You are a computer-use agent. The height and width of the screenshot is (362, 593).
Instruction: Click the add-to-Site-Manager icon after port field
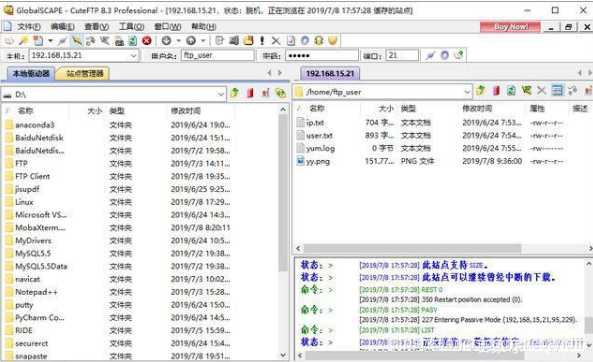point(459,56)
